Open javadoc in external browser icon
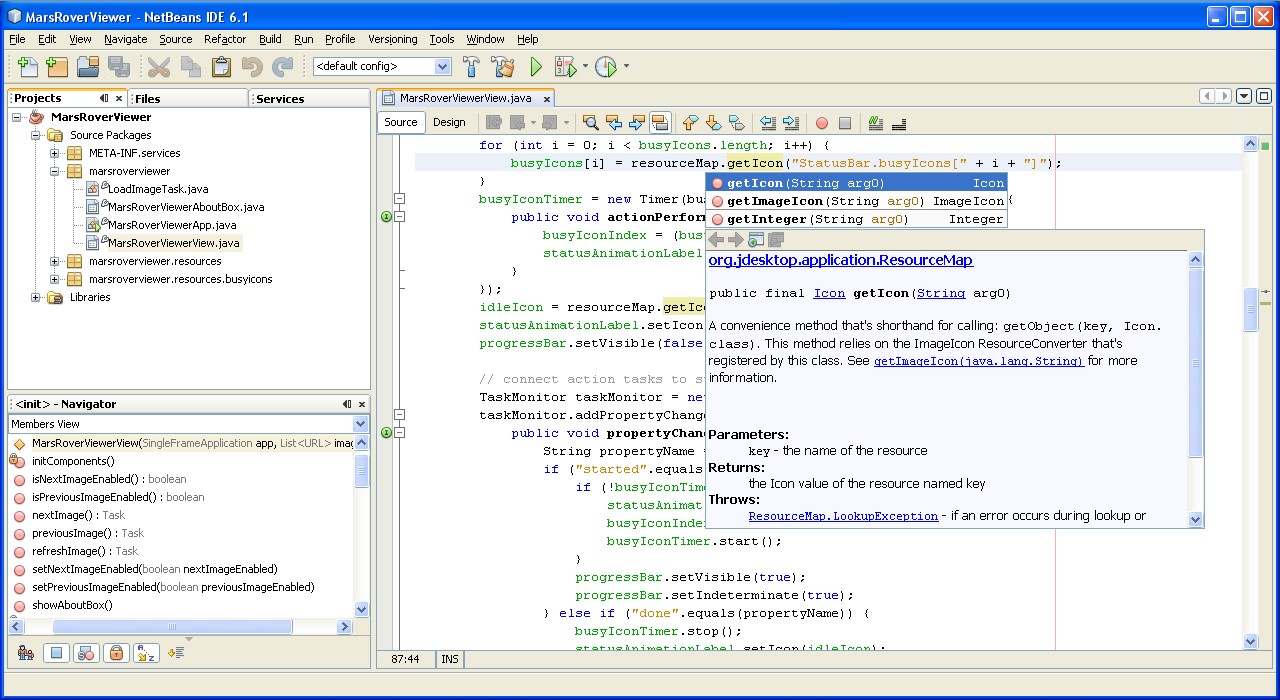Viewport: 1280px width, 700px height. click(756, 240)
